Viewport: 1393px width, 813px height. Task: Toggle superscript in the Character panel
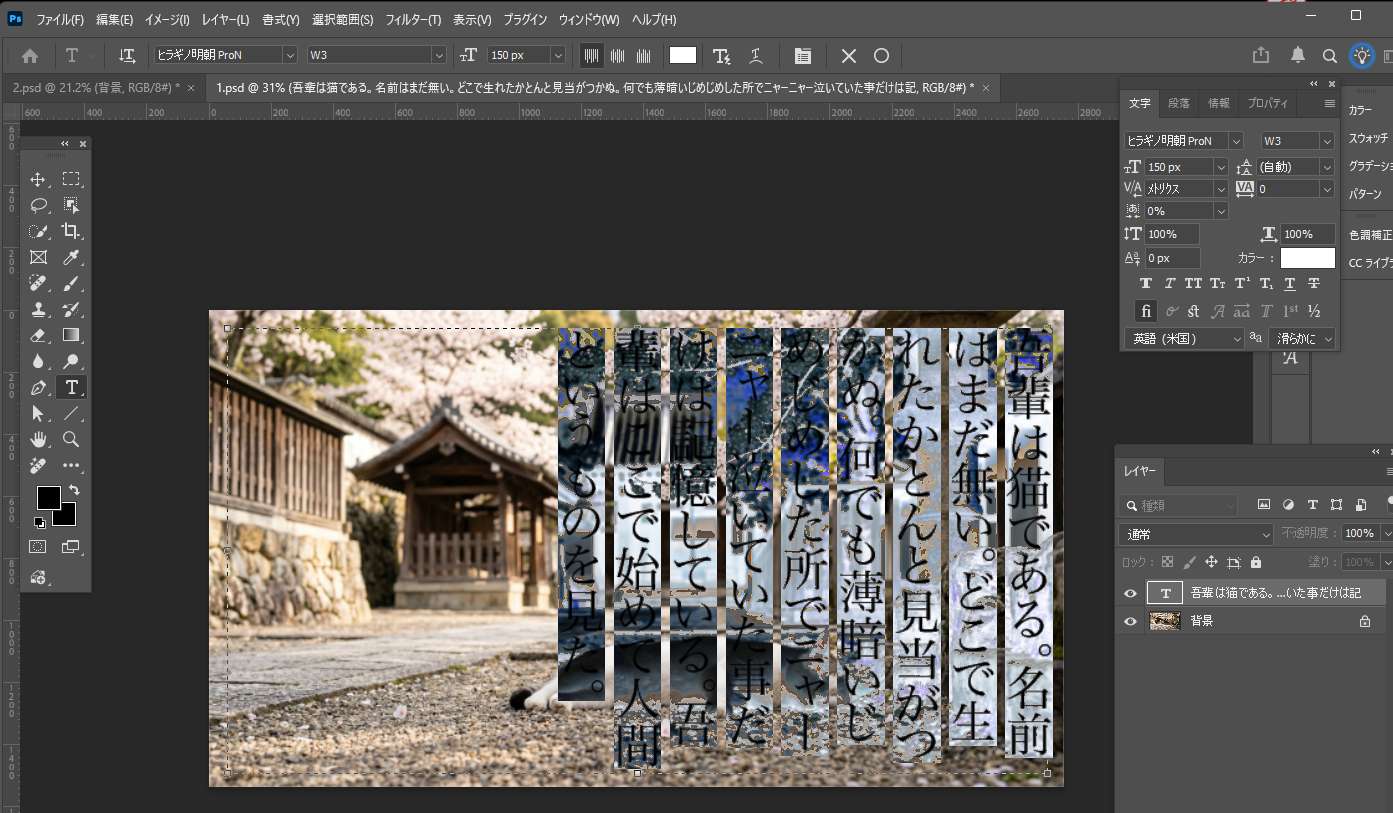pos(1241,283)
